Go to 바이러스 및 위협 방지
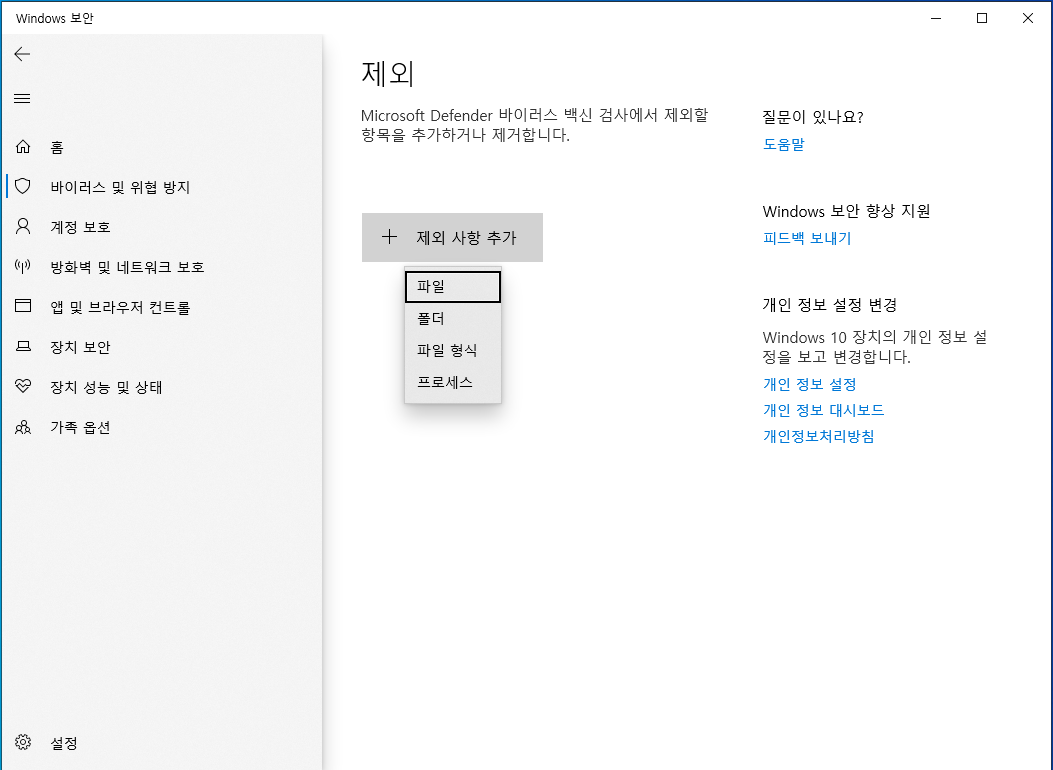Image resolution: width=1053 pixels, height=770 pixels. 120,187
